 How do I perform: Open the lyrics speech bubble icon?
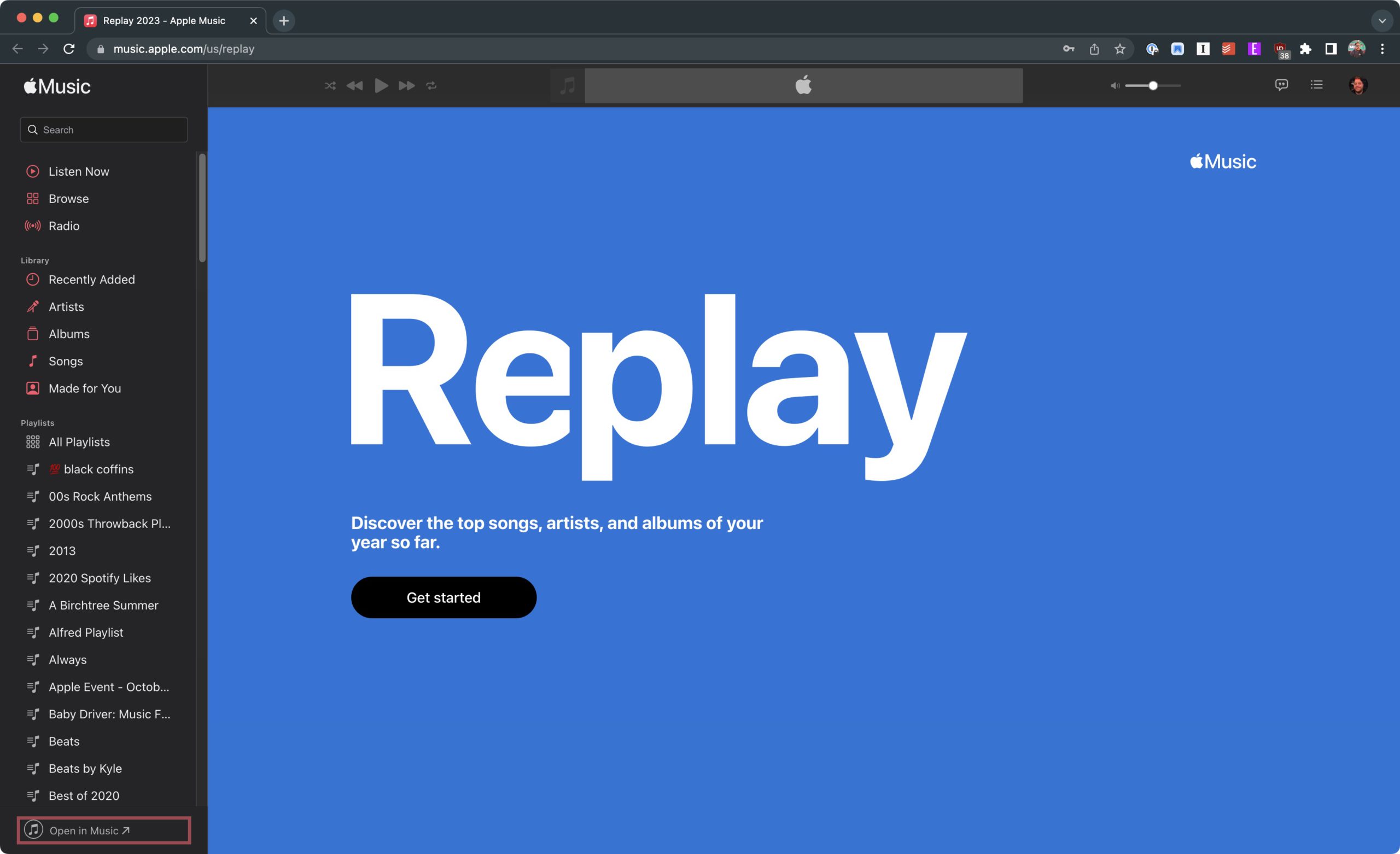[1281, 85]
